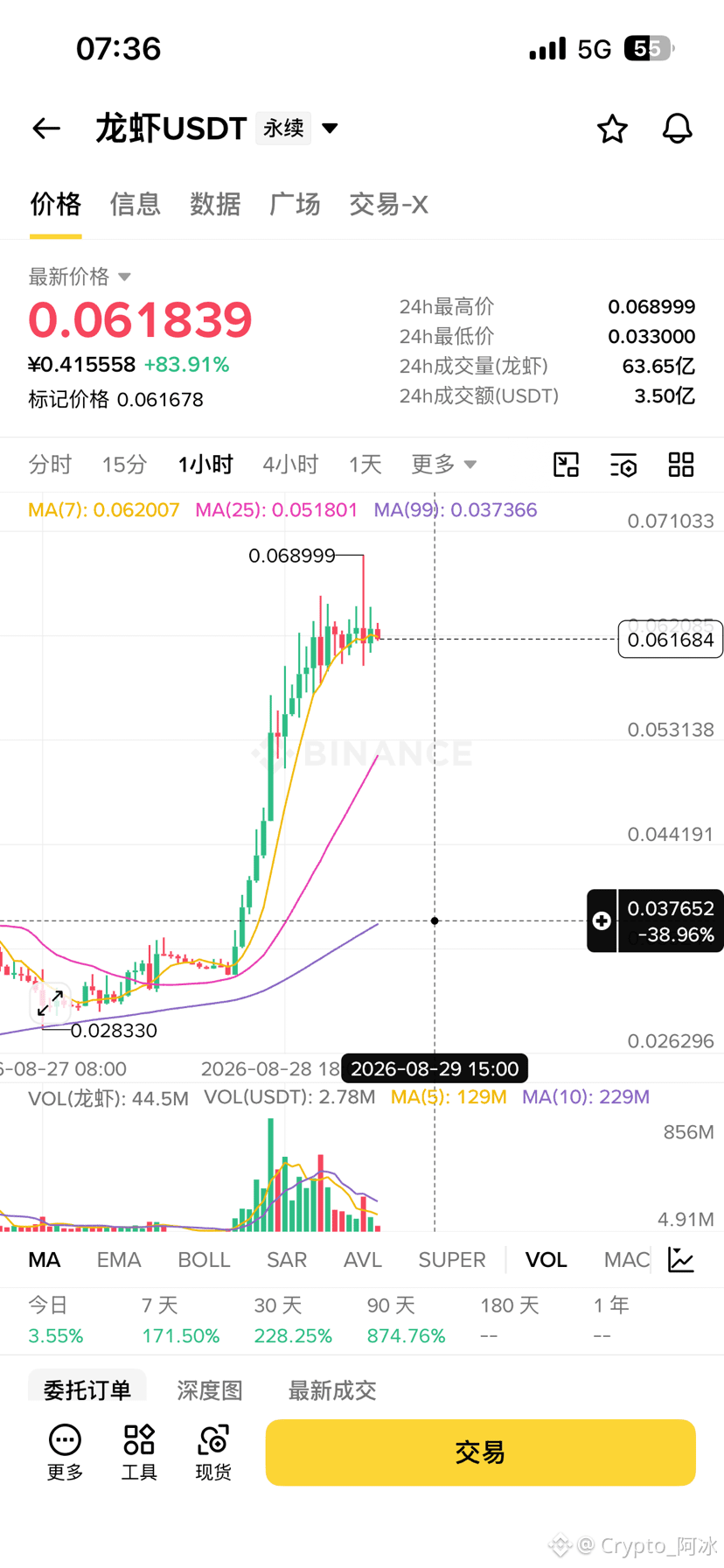724x1568 pixels.
Task: Select the 15分 chart interval
Action: pyautogui.click(x=124, y=464)
